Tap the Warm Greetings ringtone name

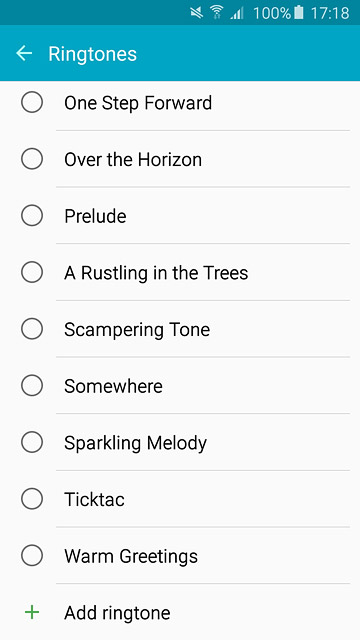(x=131, y=557)
